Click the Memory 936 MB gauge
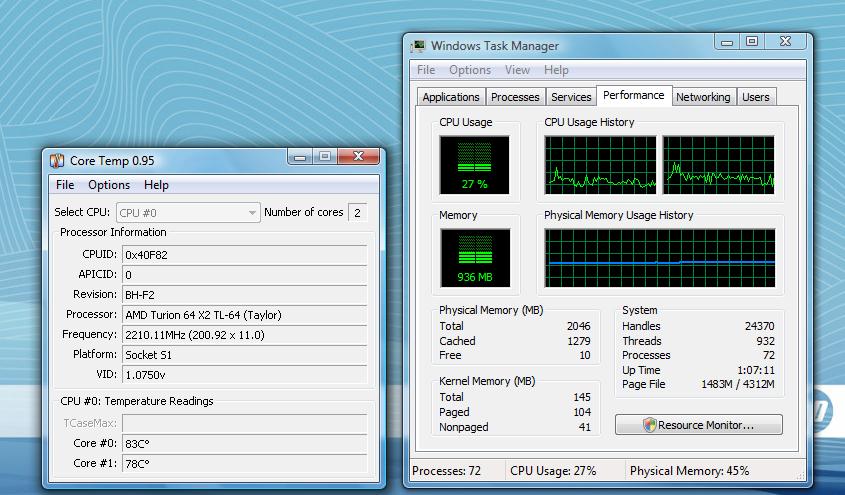This screenshot has height=495, width=845. click(x=475, y=258)
